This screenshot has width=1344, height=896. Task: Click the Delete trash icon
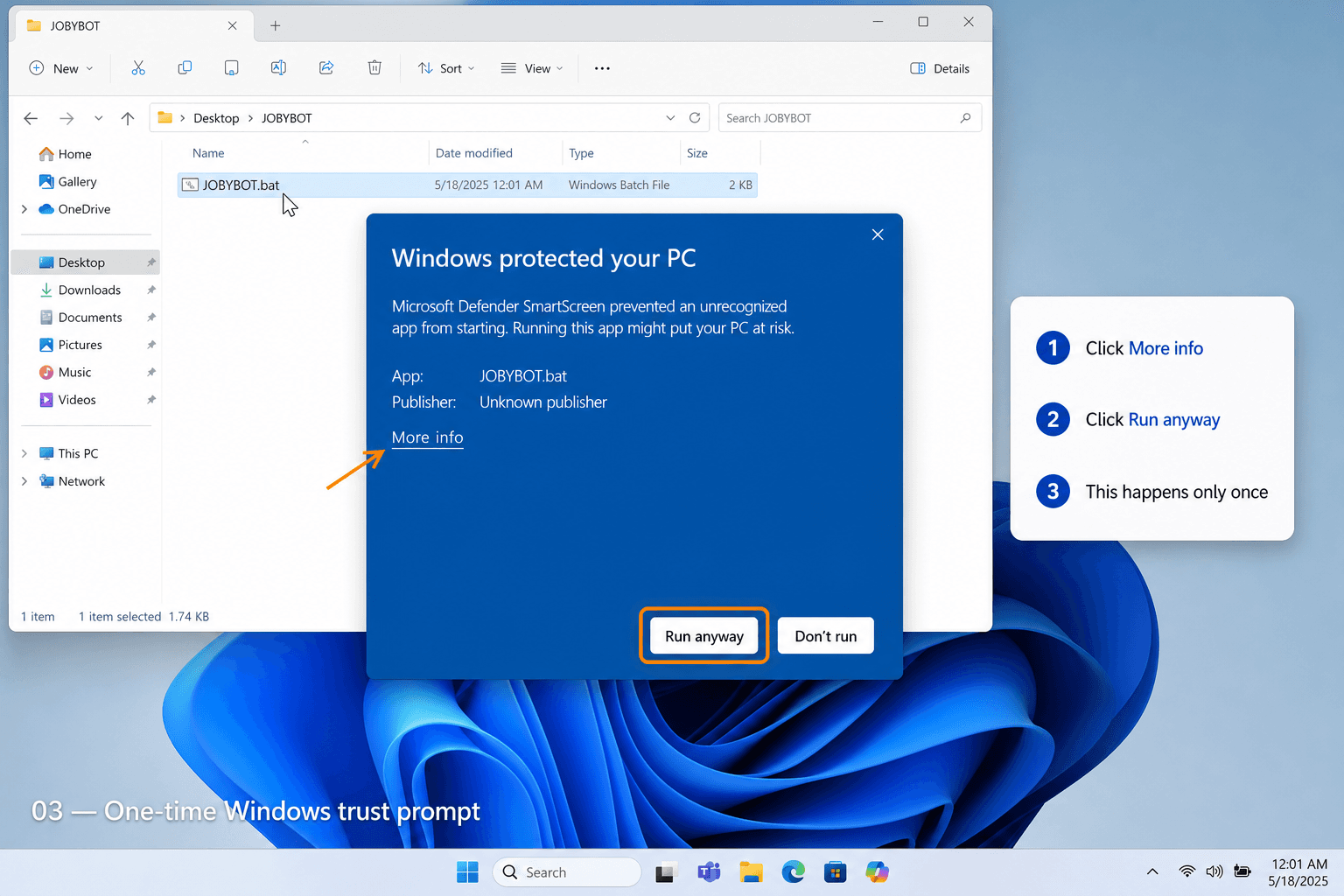click(x=374, y=68)
